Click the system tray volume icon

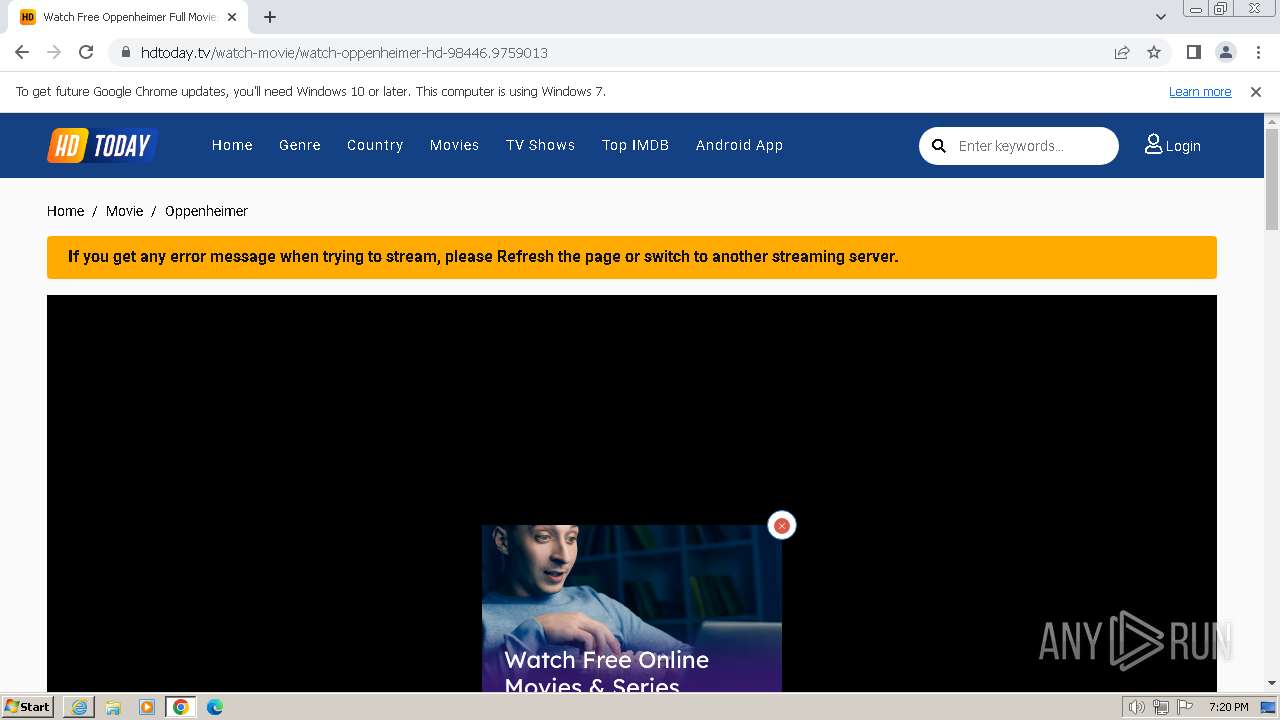(x=1137, y=707)
